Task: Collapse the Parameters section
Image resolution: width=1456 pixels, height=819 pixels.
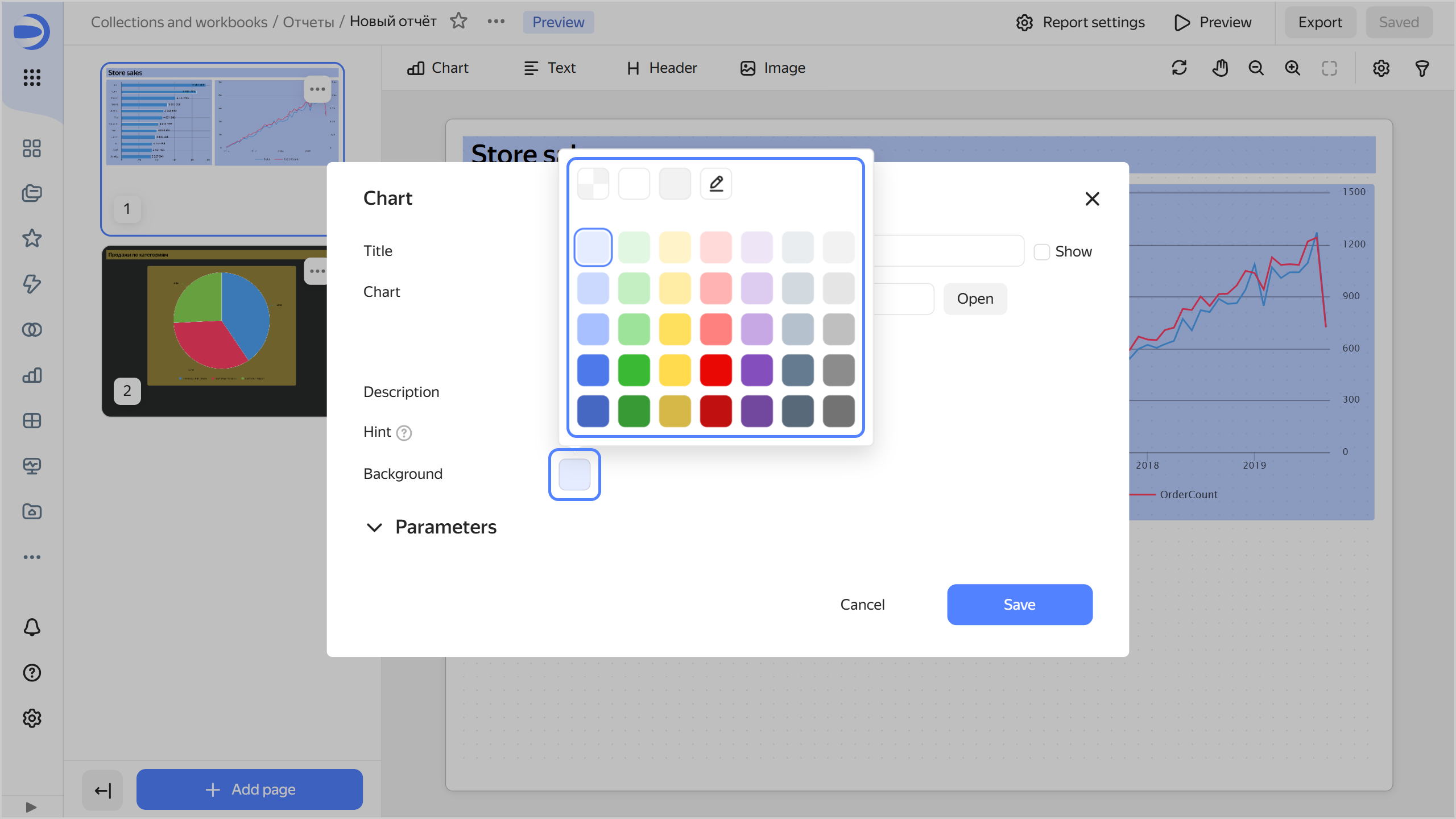Action: tap(374, 527)
